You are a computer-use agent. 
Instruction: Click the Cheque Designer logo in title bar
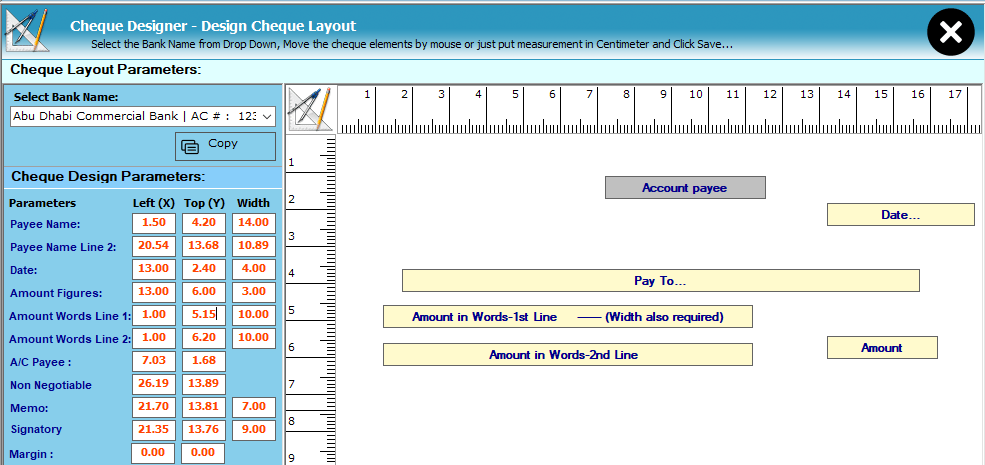pos(27,30)
